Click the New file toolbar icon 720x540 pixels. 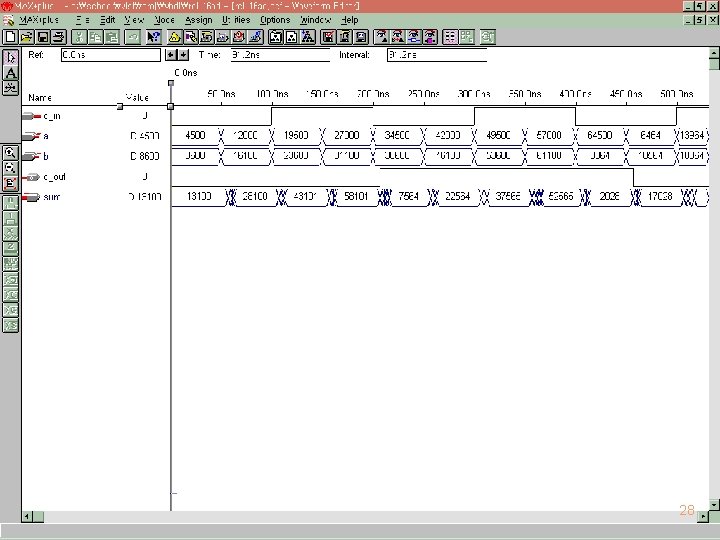10,37
